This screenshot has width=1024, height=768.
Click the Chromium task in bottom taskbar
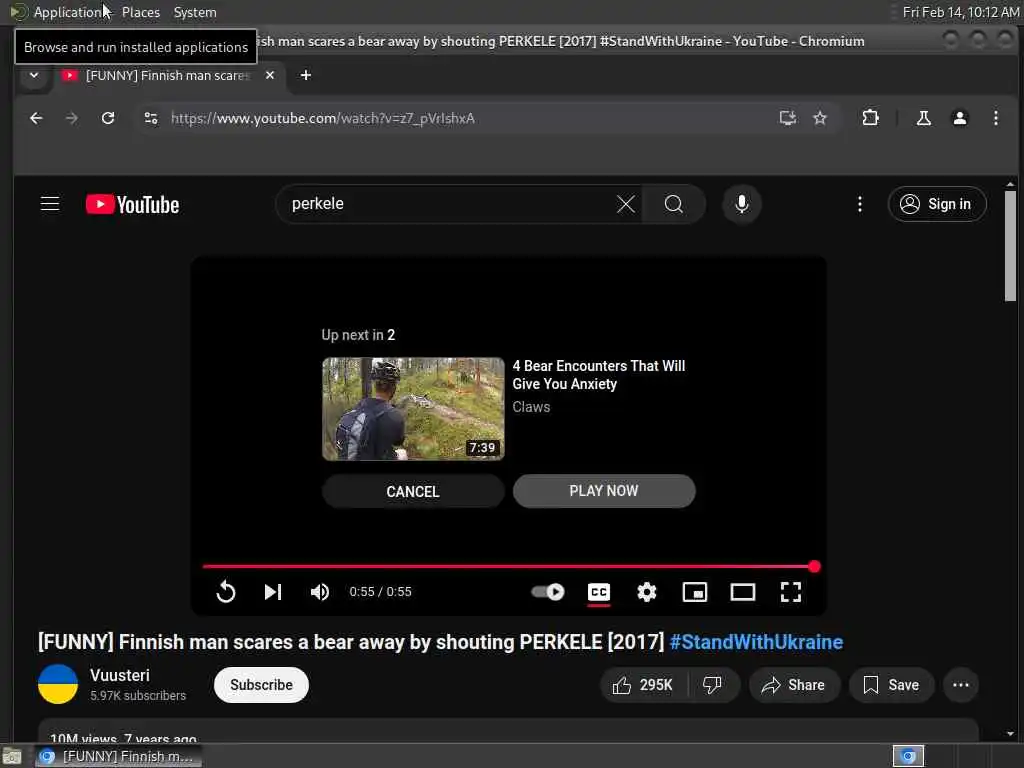(x=118, y=756)
